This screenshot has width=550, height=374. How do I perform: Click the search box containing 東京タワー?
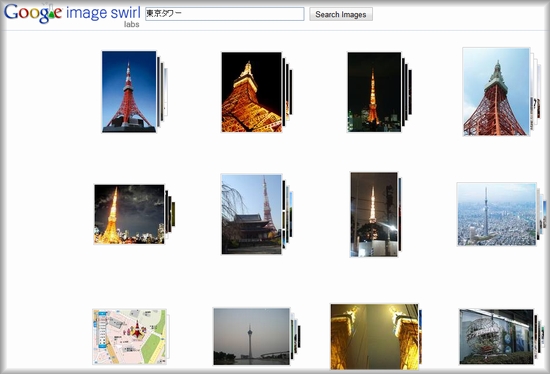click(x=224, y=14)
